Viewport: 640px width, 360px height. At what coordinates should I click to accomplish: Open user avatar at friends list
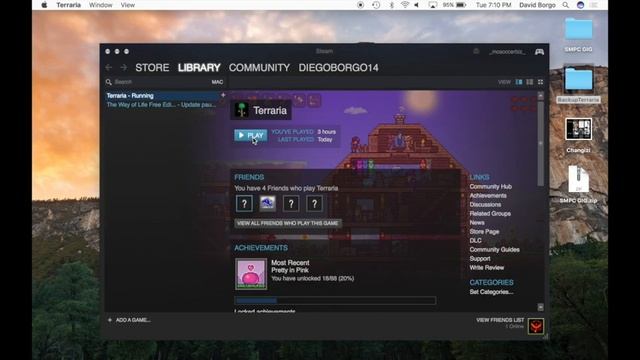[536, 326]
